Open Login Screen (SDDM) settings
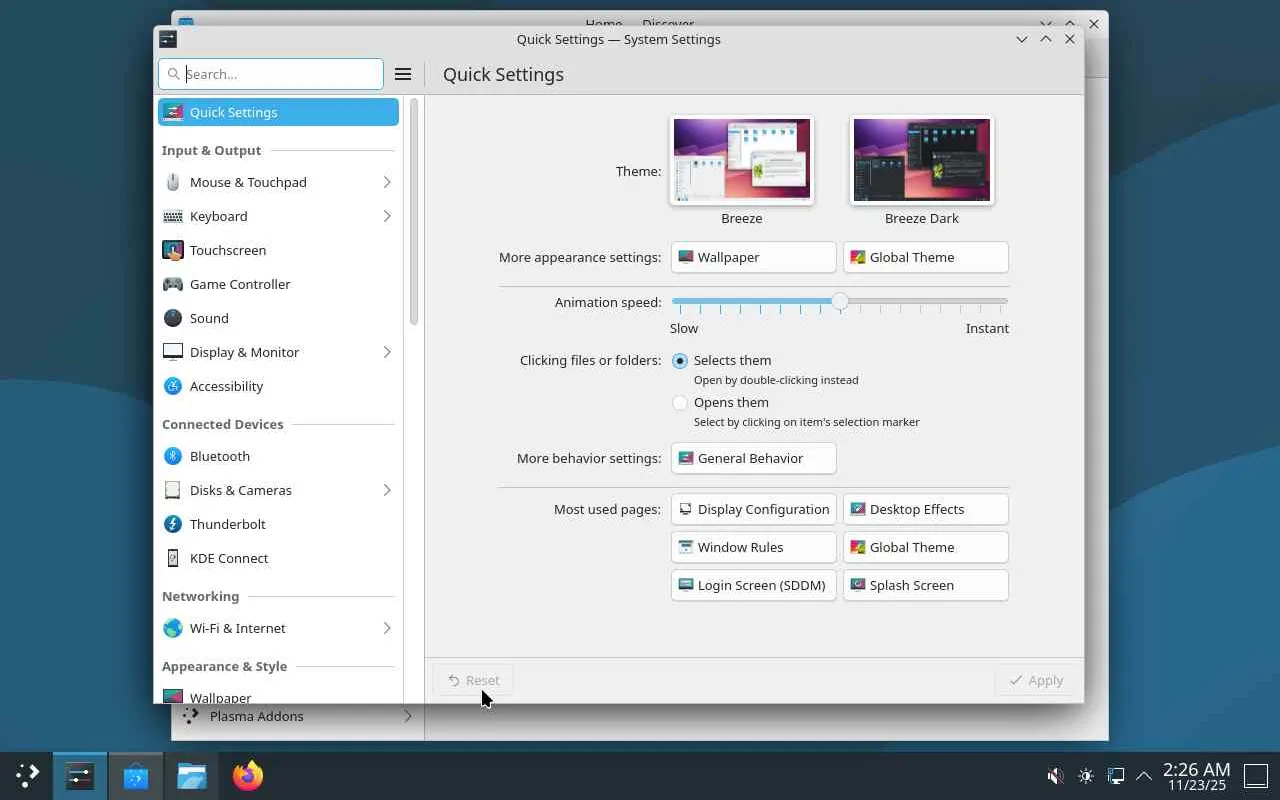 [753, 585]
